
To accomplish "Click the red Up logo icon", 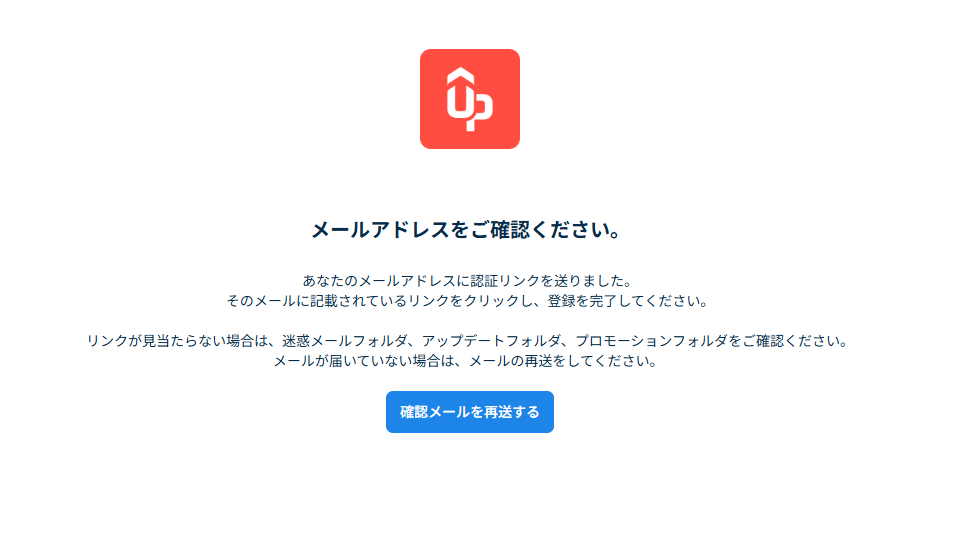I will [x=470, y=99].
